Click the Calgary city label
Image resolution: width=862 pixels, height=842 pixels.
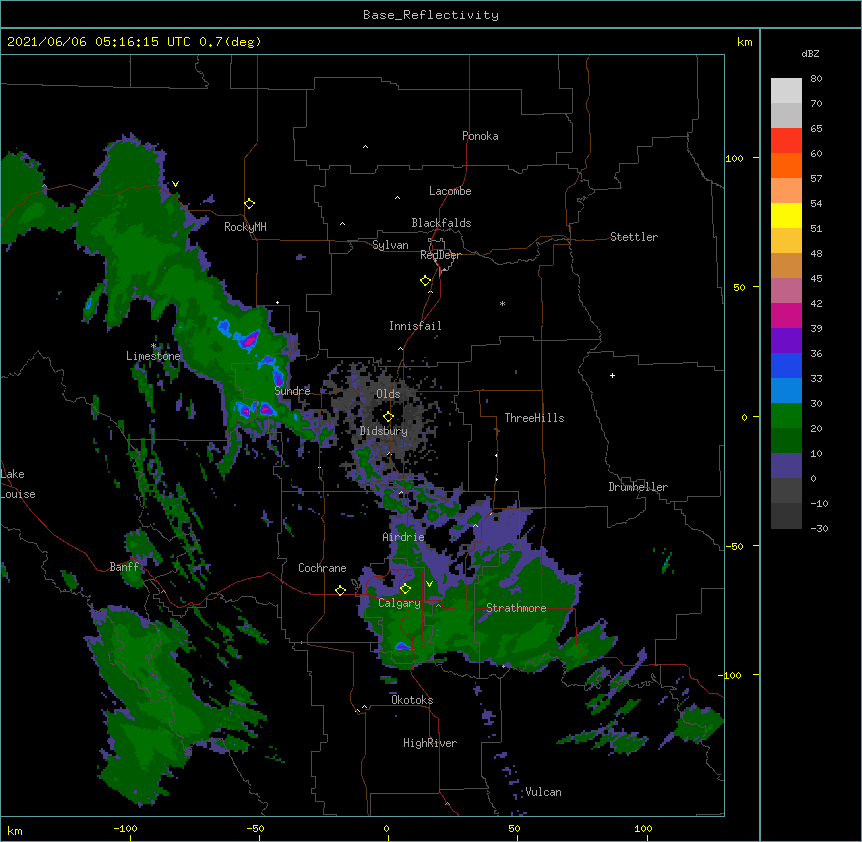[x=399, y=603]
